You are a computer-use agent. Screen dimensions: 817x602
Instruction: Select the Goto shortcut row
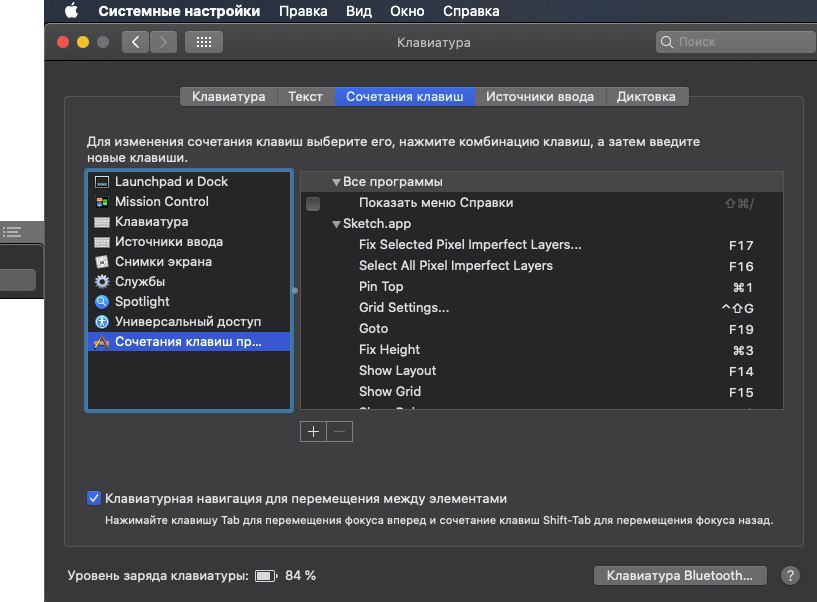(542, 329)
